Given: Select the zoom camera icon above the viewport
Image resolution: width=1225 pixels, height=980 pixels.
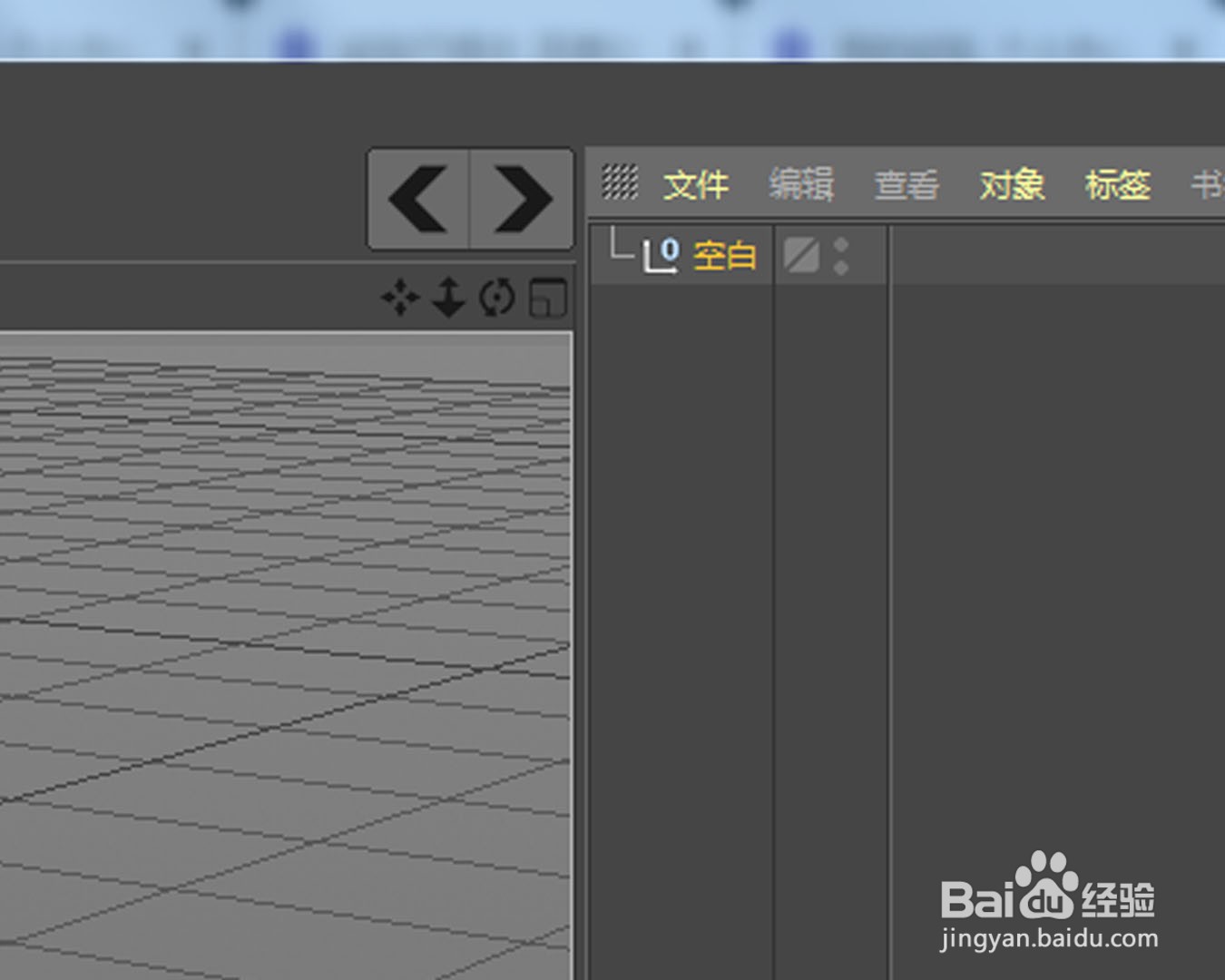Looking at the screenshot, I should pyautogui.click(x=448, y=299).
